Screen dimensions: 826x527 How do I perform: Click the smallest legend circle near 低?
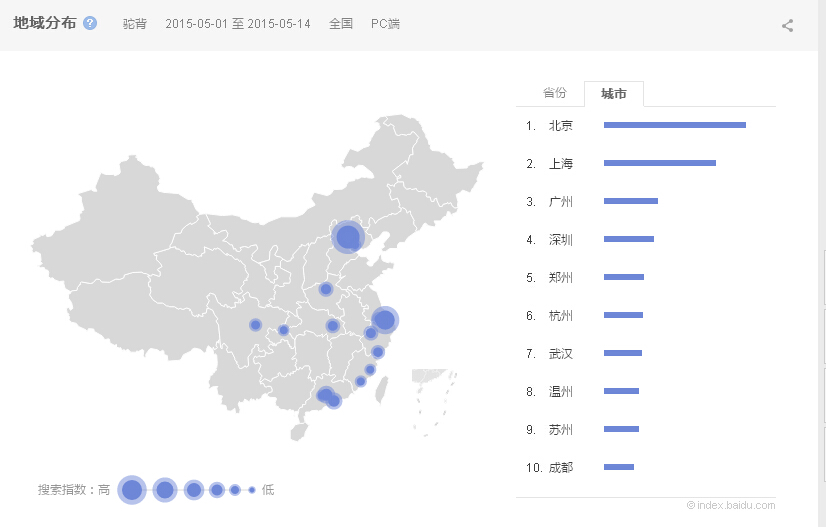point(252,490)
